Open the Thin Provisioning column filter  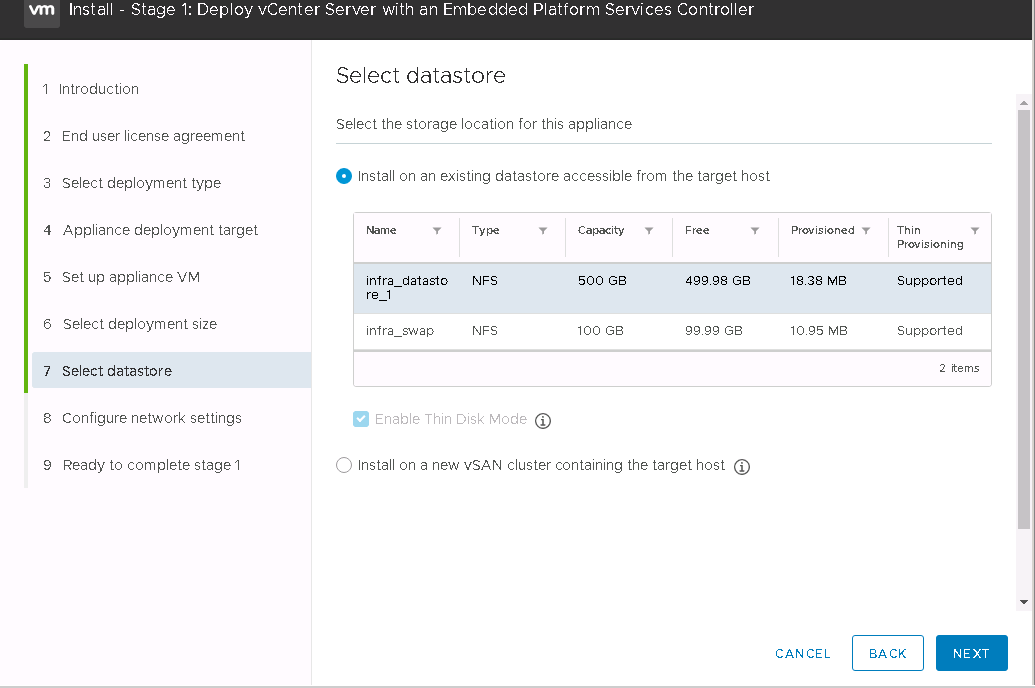(975, 231)
